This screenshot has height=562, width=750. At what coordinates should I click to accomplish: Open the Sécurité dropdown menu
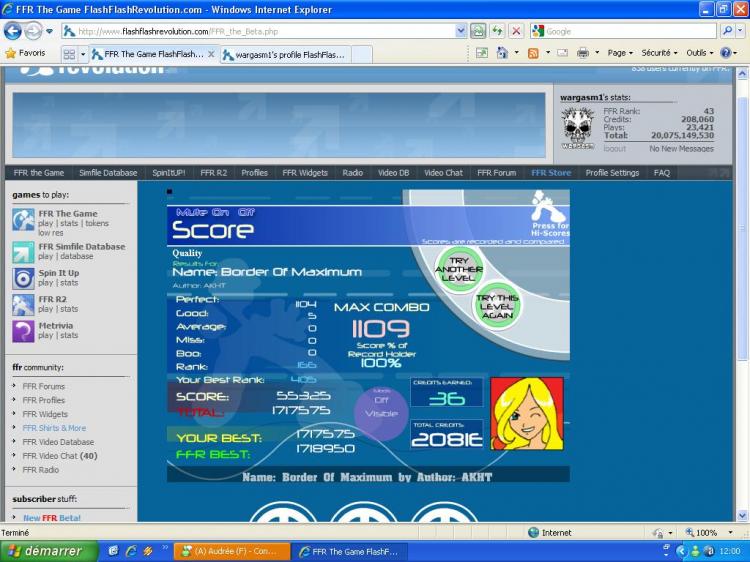tap(660, 53)
